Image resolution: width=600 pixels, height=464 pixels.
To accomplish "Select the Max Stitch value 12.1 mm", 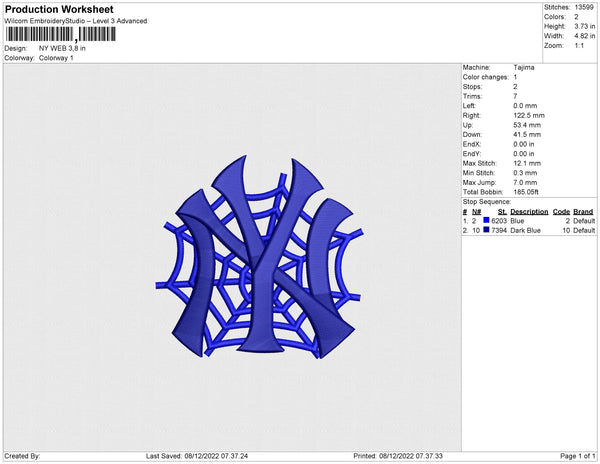I will pyautogui.click(x=527, y=163).
